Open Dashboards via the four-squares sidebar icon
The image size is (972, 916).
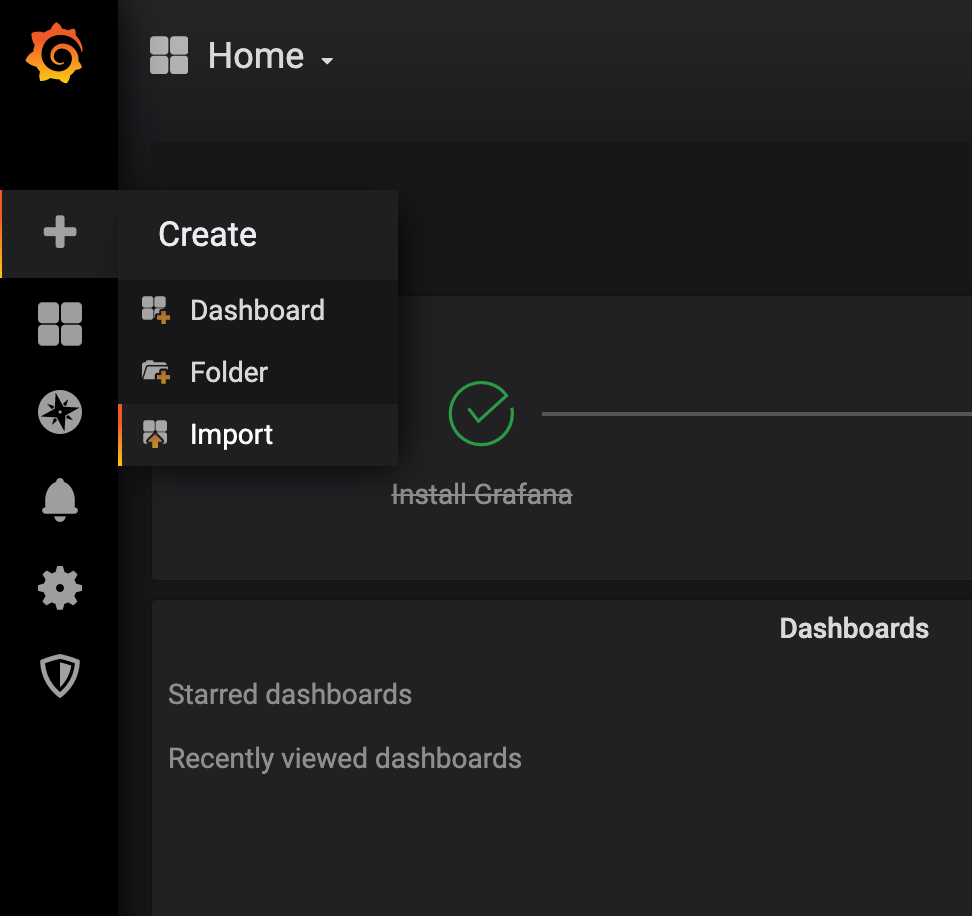coord(59,324)
